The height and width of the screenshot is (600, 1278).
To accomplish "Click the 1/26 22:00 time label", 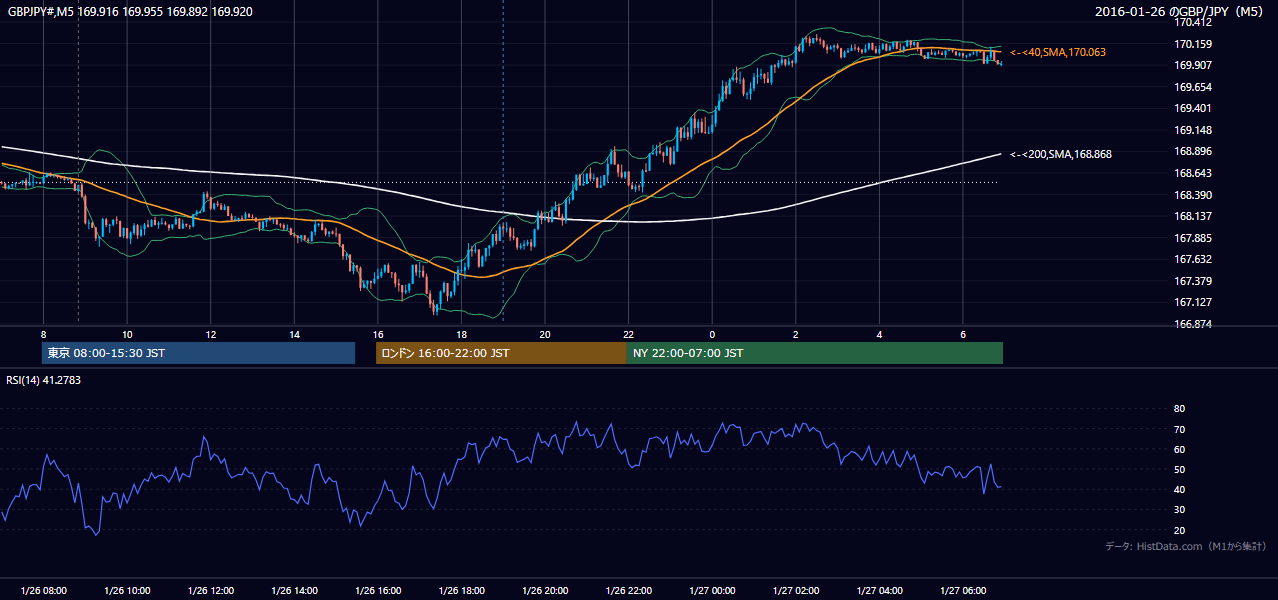I will click(x=628, y=590).
